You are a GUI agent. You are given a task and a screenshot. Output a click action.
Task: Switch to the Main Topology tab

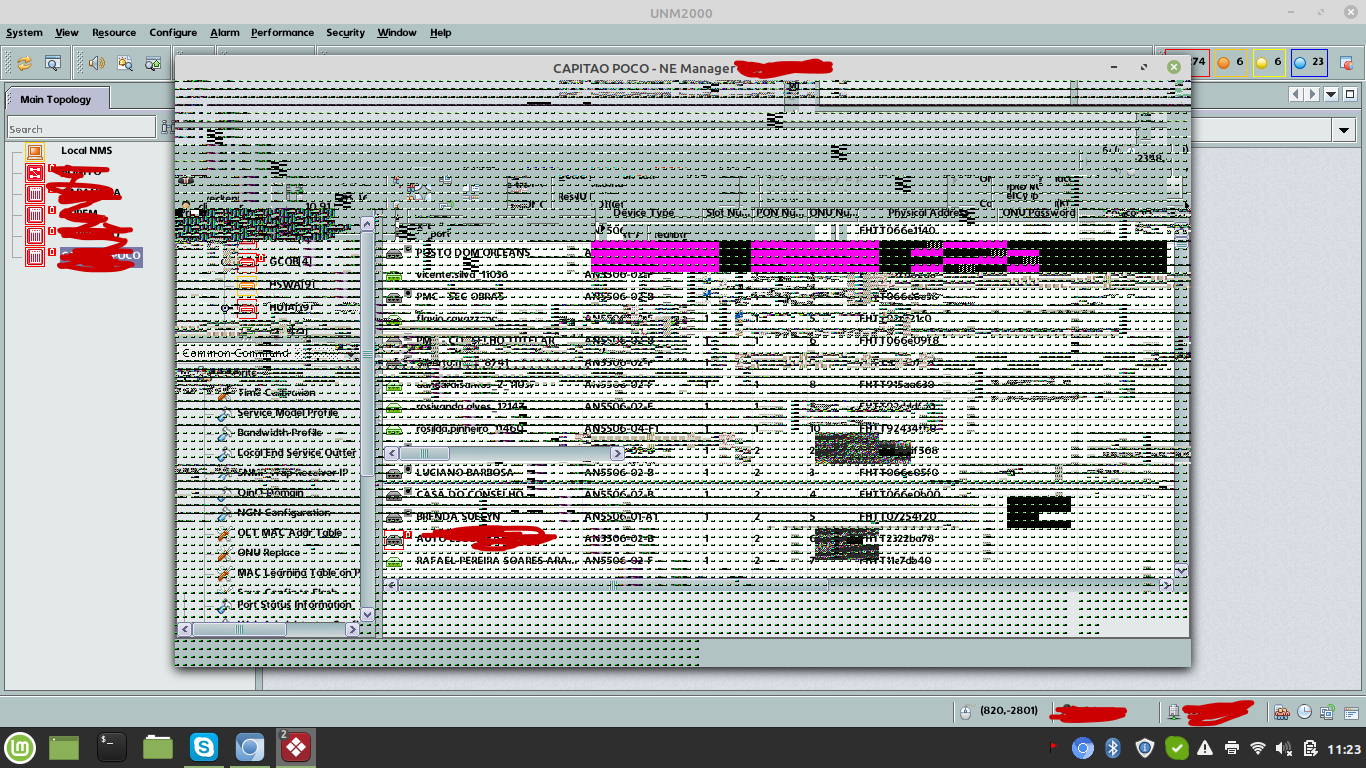56,99
